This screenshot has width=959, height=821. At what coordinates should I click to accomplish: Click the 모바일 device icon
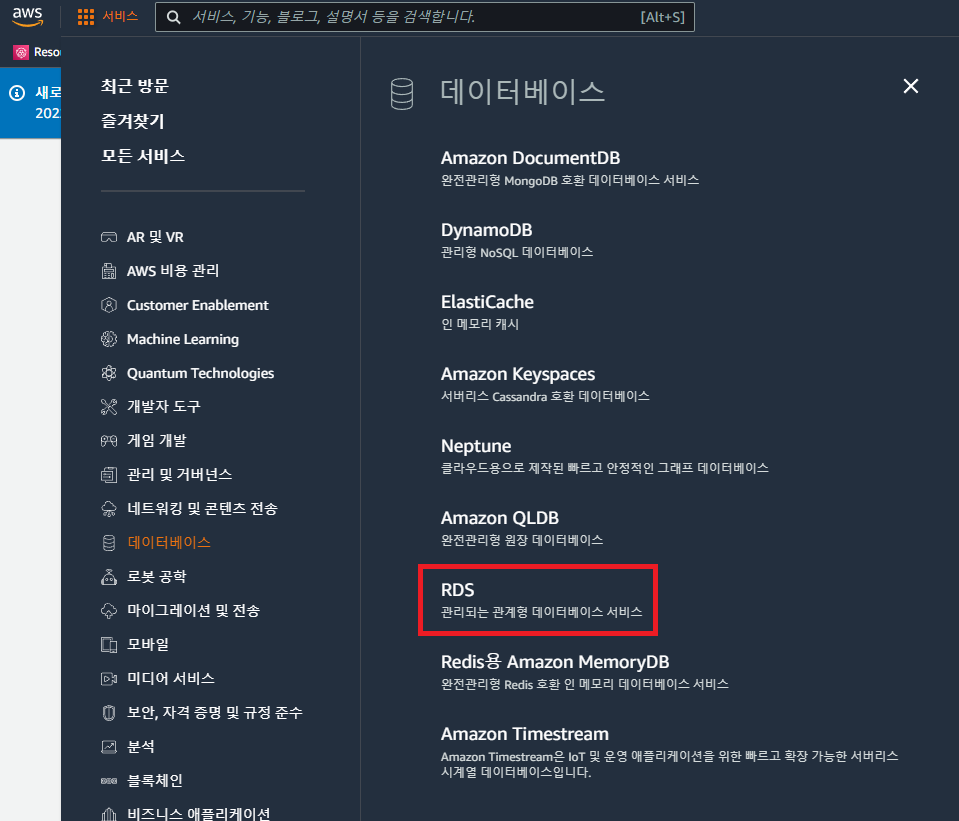[x=109, y=645]
